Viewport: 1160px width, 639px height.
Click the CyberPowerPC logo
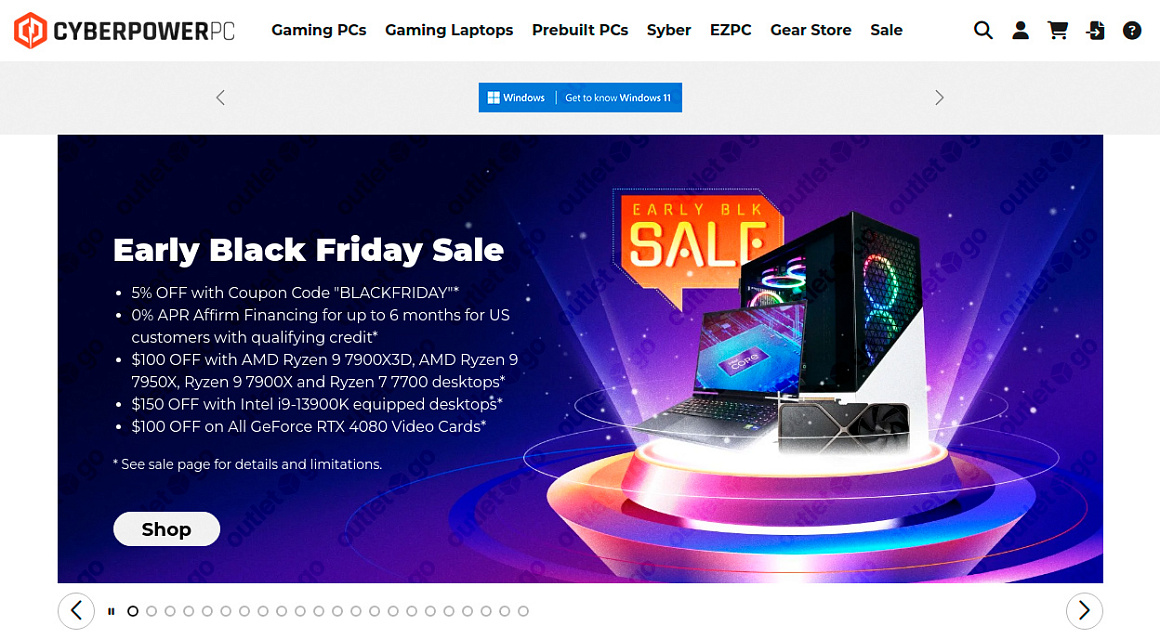pos(124,30)
